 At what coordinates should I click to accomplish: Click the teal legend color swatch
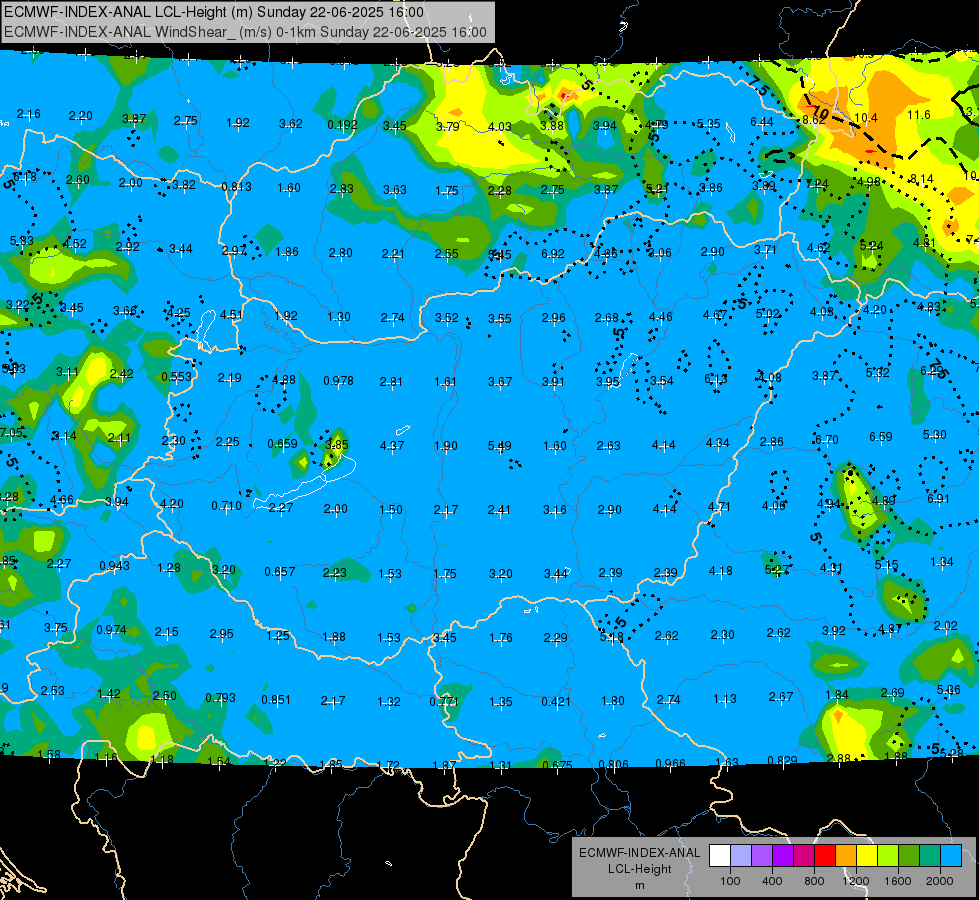(x=930, y=856)
